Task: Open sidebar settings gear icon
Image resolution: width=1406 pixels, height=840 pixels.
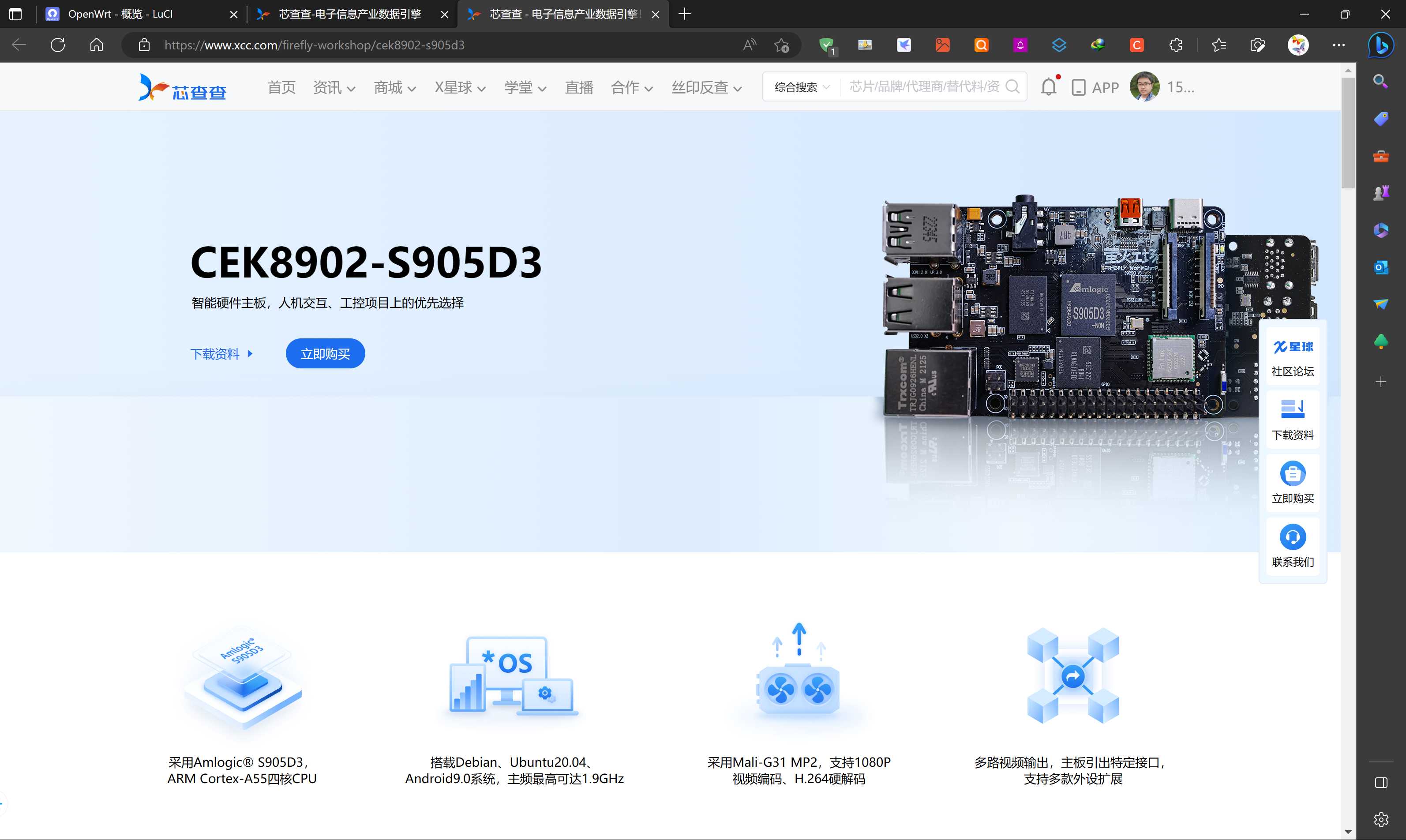Action: (x=1380, y=819)
